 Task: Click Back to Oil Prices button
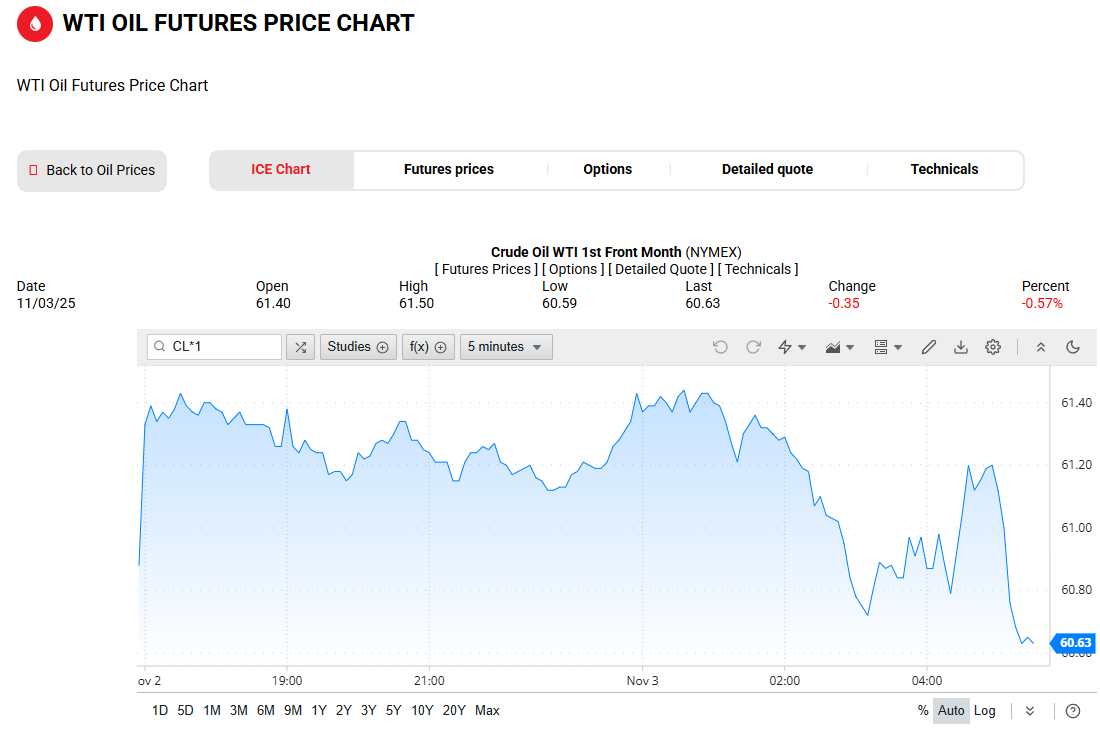92,171
